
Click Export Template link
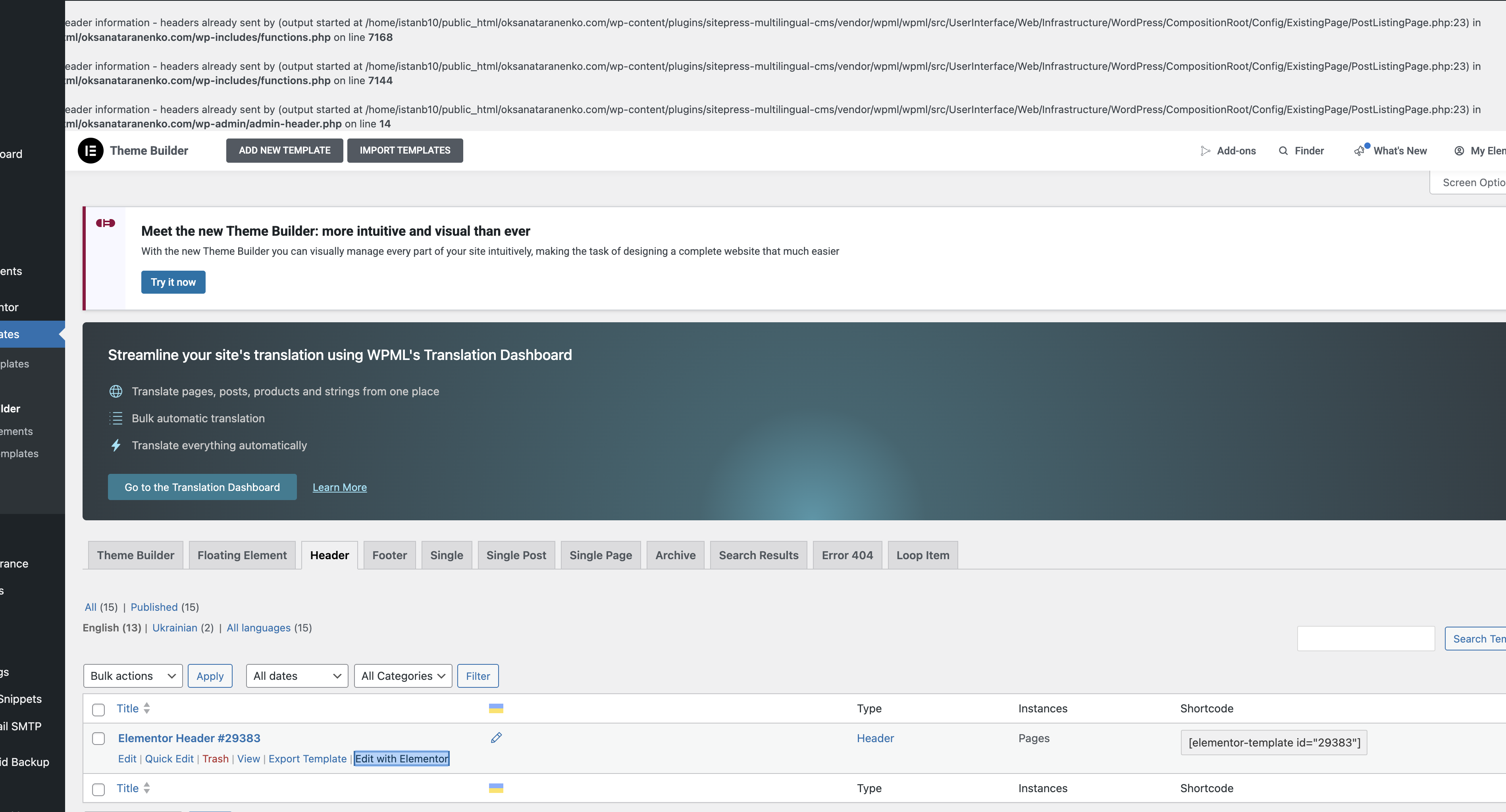pyautogui.click(x=308, y=758)
